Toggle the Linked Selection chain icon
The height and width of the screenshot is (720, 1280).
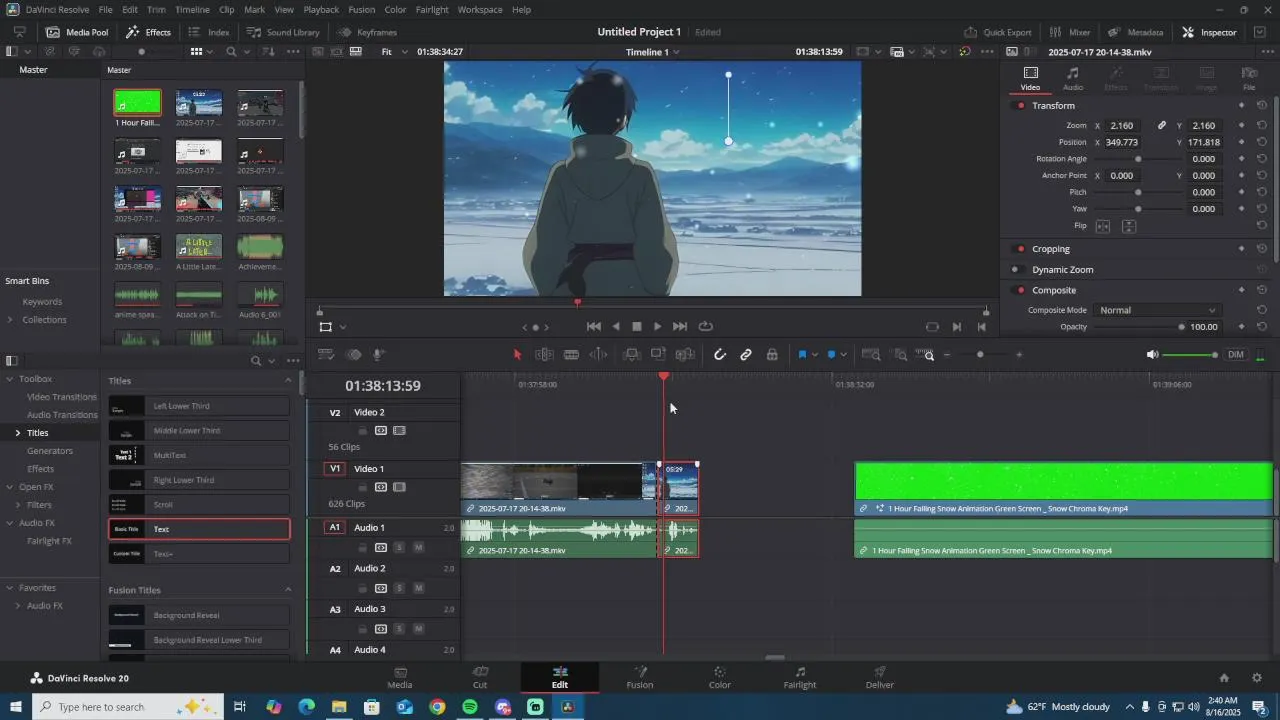point(746,355)
